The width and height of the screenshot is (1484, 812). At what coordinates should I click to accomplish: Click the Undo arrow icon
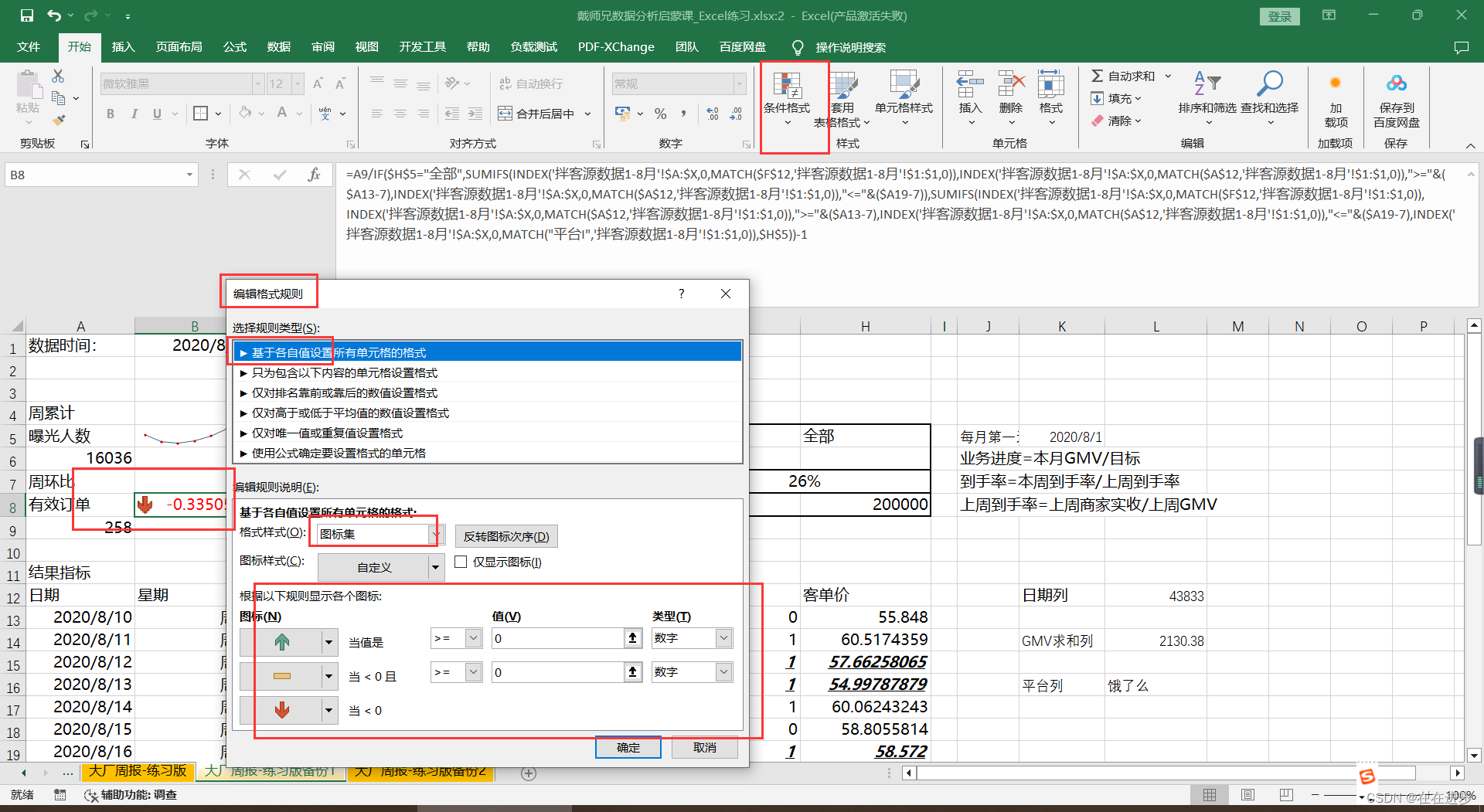point(53,15)
